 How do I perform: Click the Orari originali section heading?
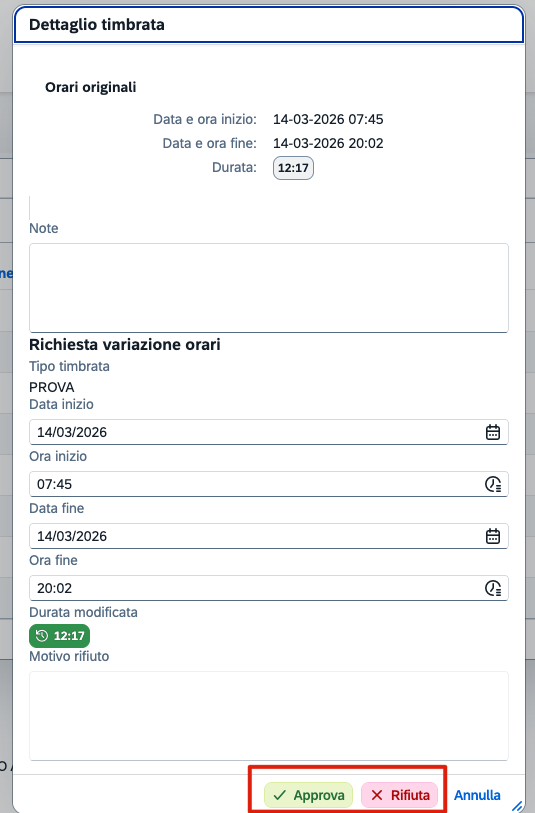coord(91,87)
